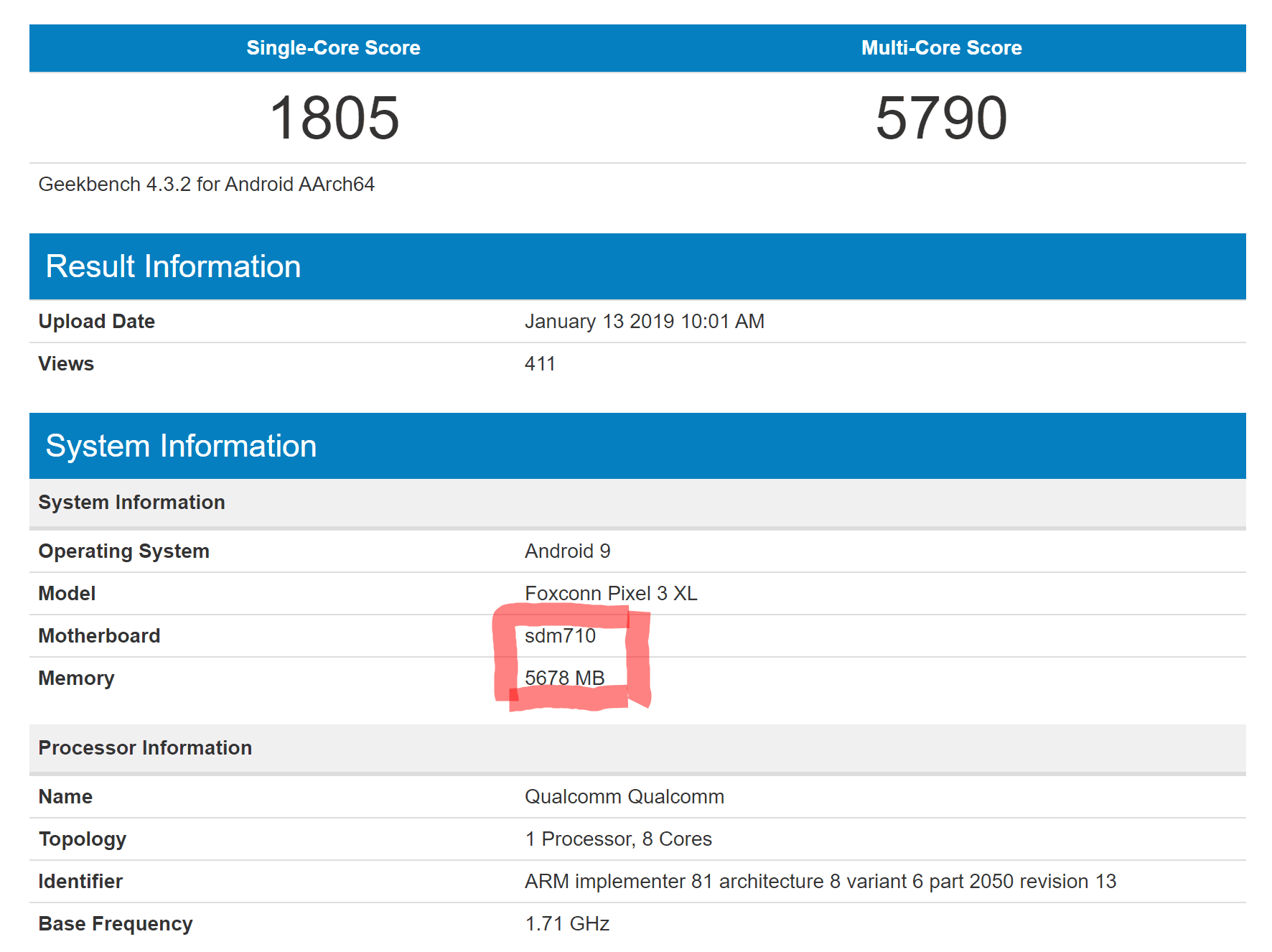Click the Result Information section header
Screen dimensions: 1272x952
coord(637,266)
